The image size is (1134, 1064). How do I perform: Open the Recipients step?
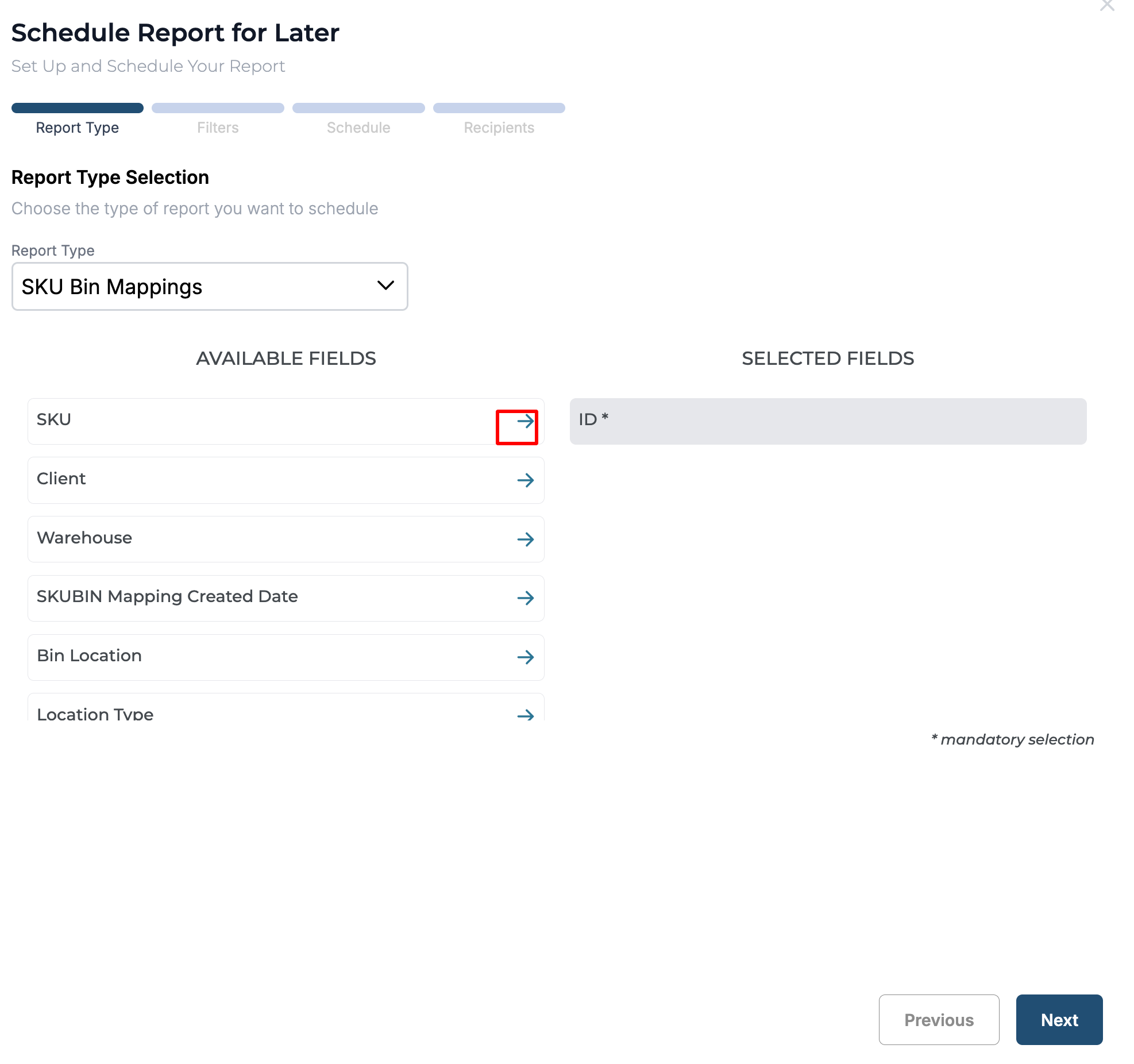pos(499,128)
